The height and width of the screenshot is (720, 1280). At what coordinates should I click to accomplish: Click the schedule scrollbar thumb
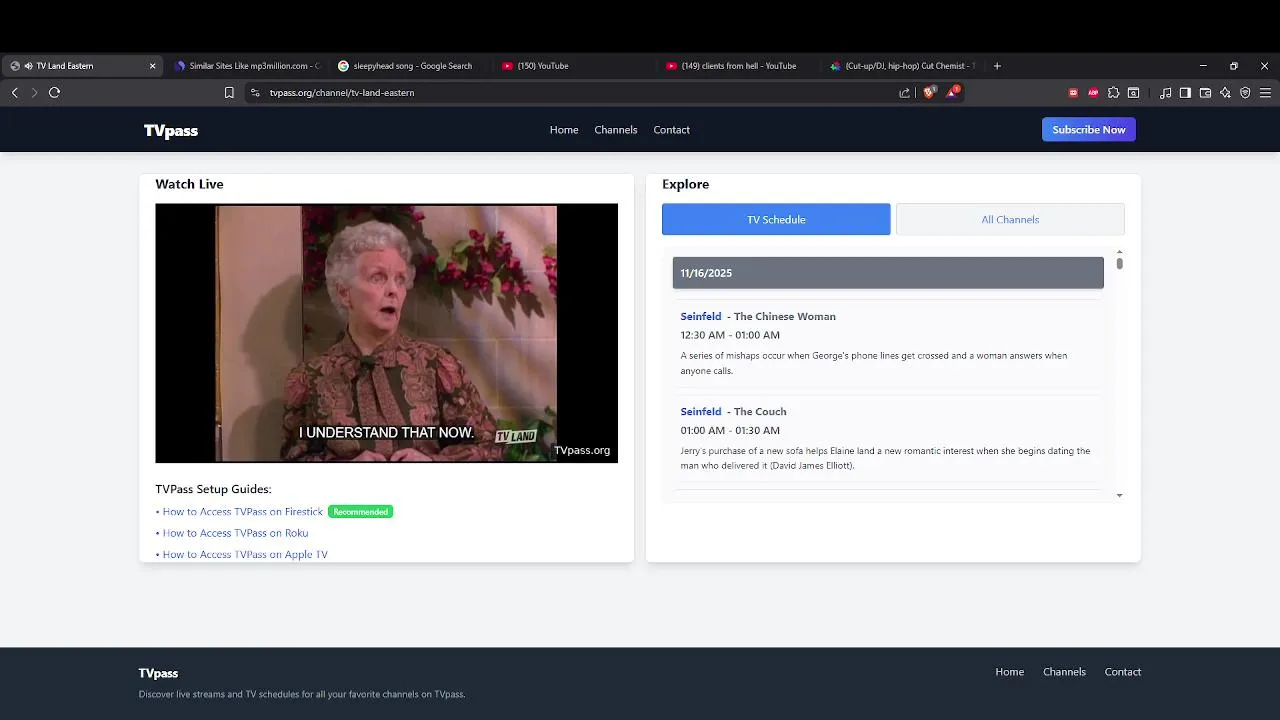tap(1119, 264)
